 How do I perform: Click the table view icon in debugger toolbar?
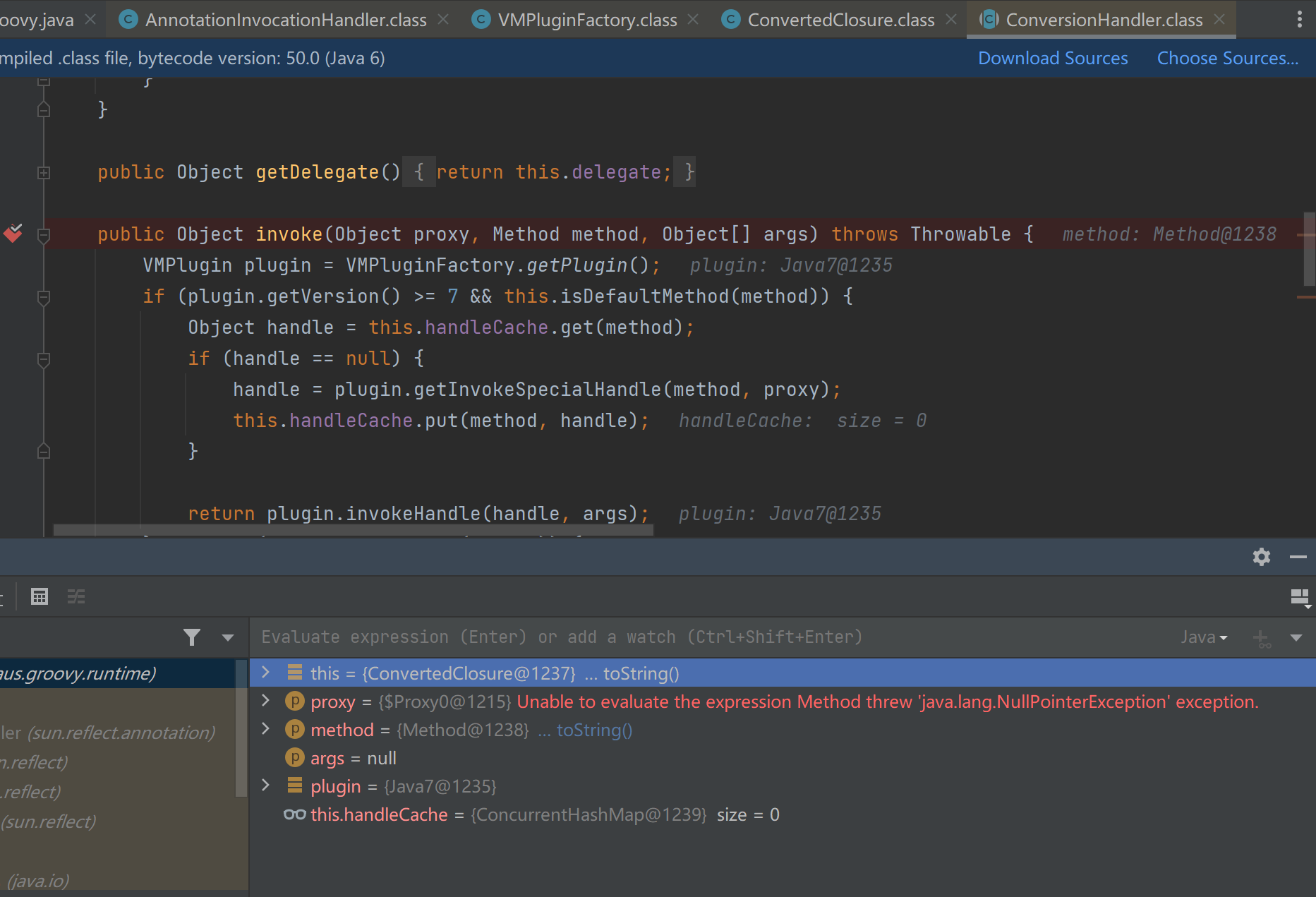40,597
